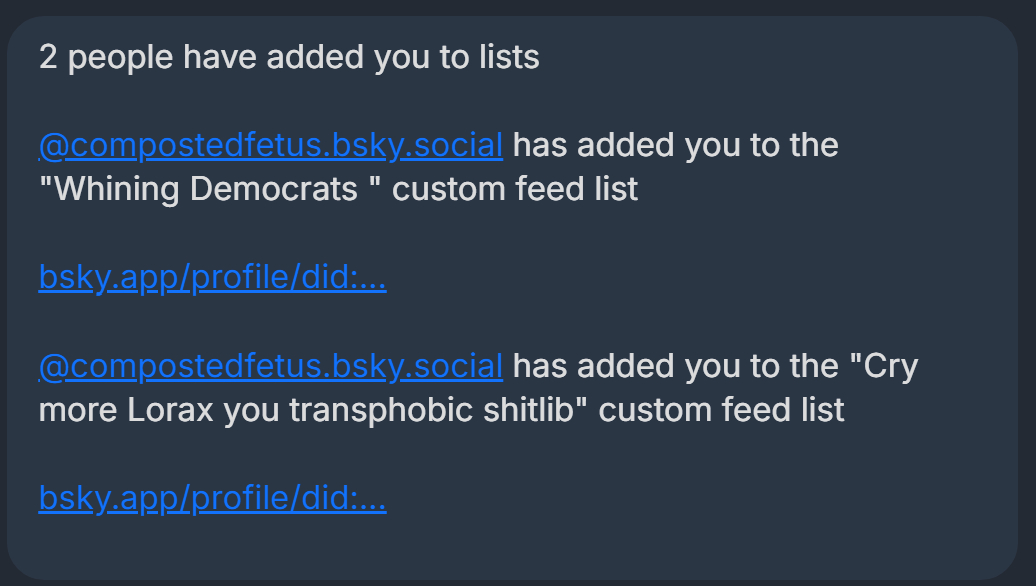Screen dimensions: 1036x586
Task: Click "has added you to the" in first notification
Action: point(675,146)
